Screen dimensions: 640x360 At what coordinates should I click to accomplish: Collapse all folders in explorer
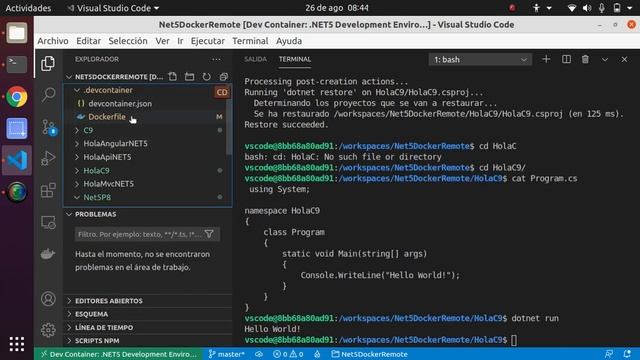click(x=223, y=77)
